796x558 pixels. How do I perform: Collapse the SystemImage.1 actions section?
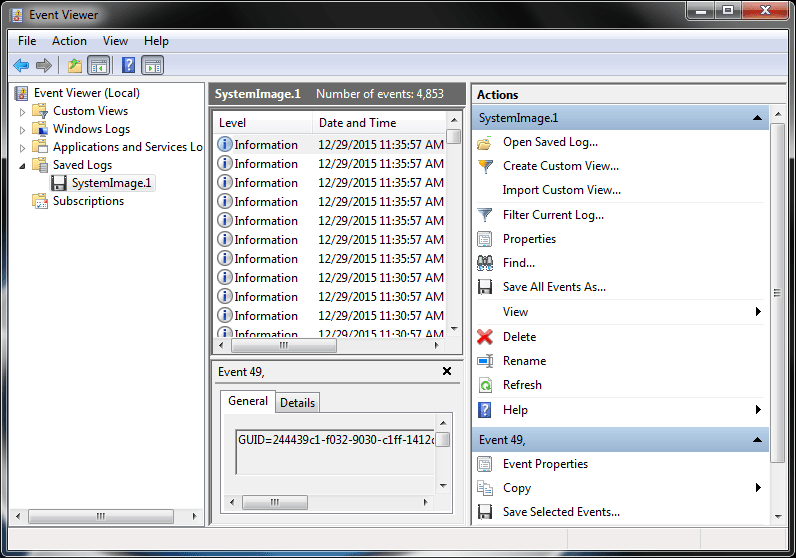757,118
